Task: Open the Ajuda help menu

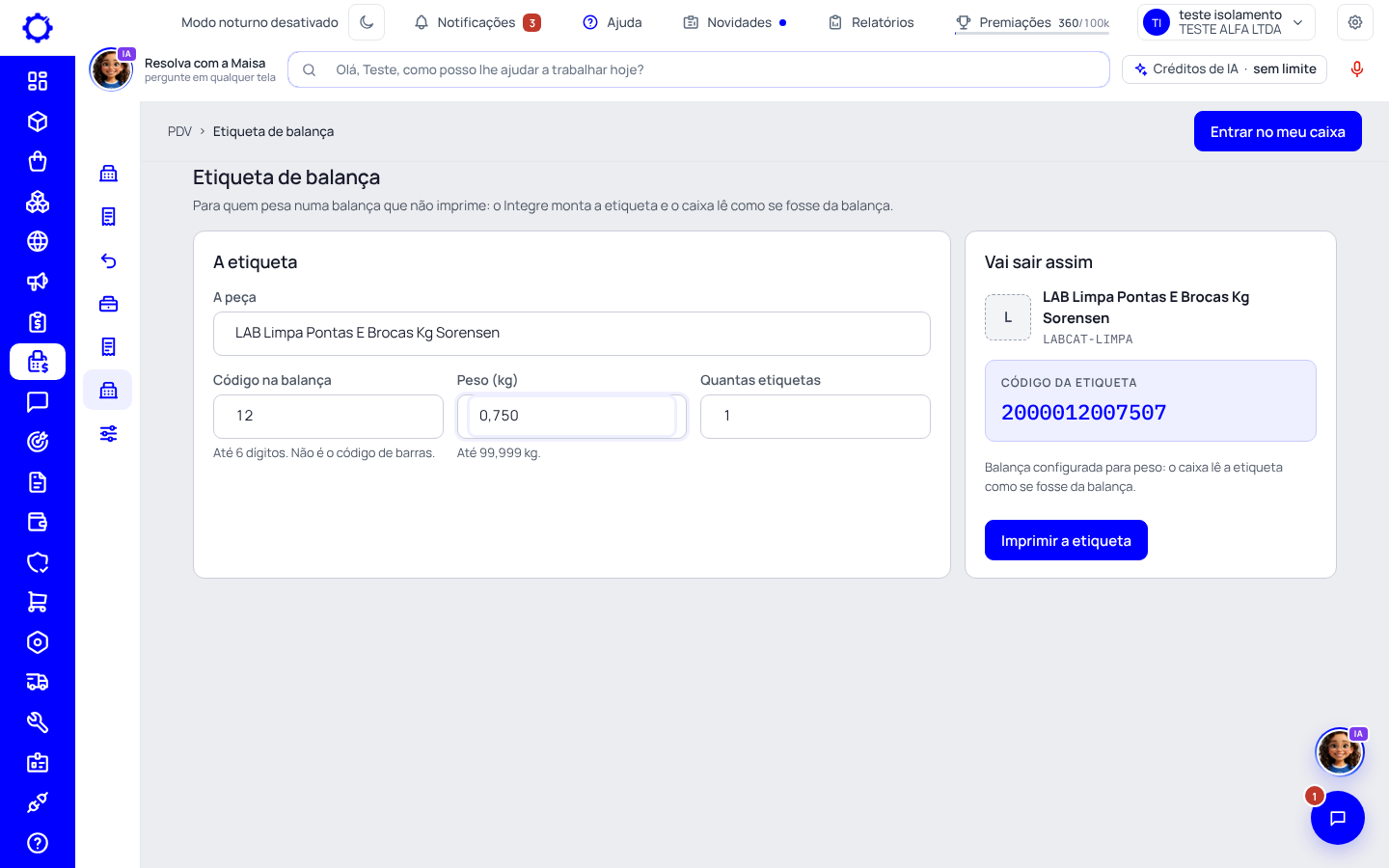Action: pos(613,22)
